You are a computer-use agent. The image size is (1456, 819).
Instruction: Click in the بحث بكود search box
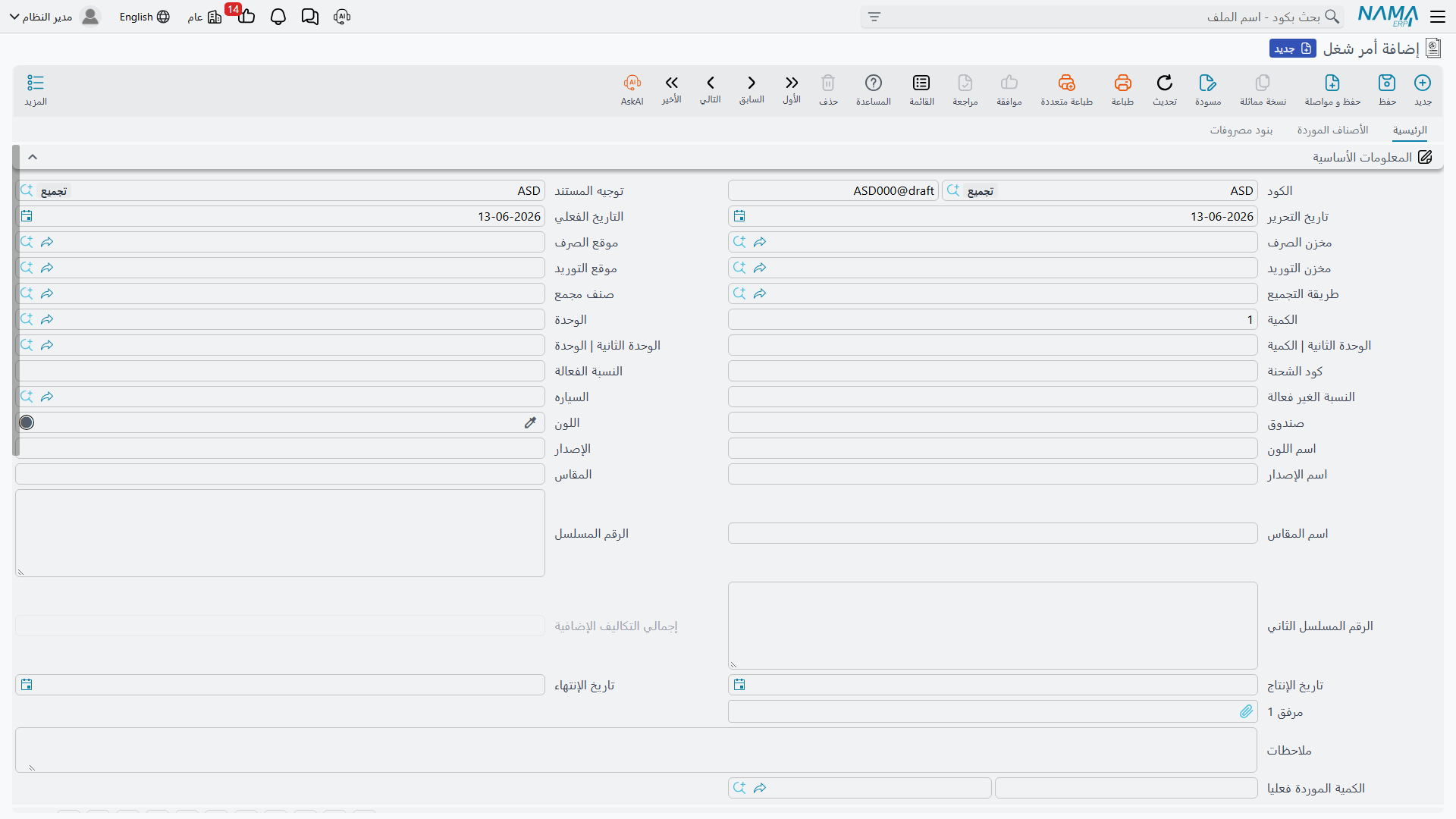point(1101,17)
